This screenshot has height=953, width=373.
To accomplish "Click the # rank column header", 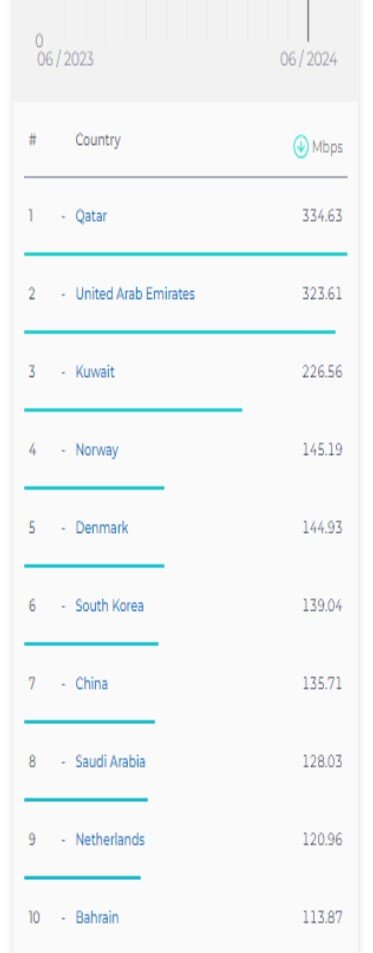I will (x=32, y=140).
